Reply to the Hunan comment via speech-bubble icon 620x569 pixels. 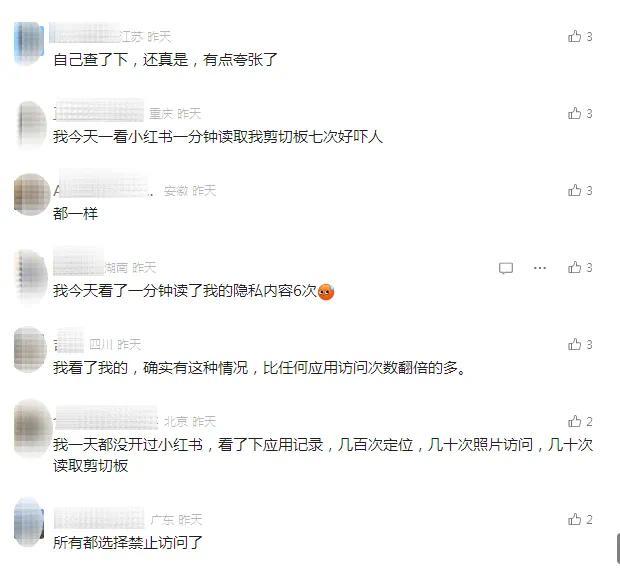pyautogui.click(x=506, y=268)
